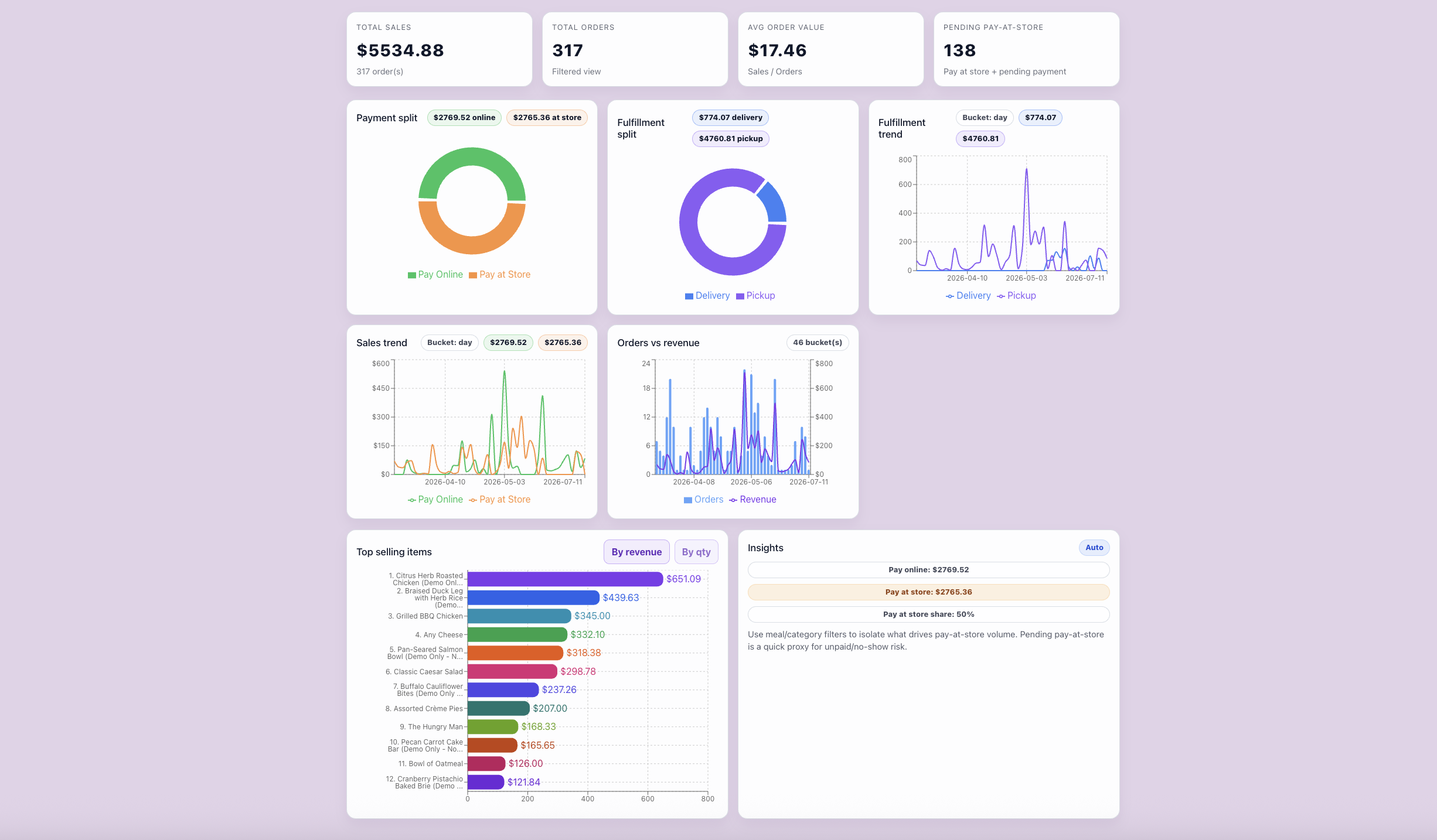Click the Buffalo Cauliflower Bites bar
The height and width of the screenshot is (840, 1437).
click(x=503, y=689)
